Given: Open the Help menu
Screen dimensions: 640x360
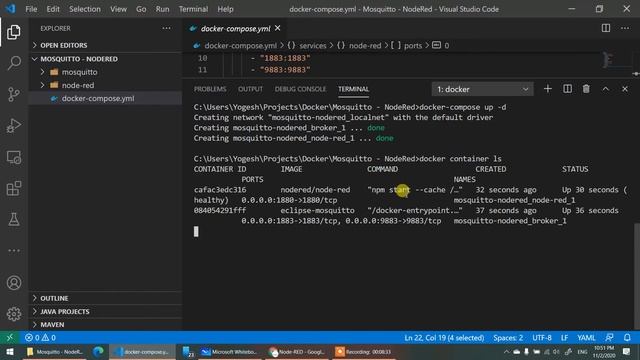Looking at the screenshot, I should click(225, 9).
